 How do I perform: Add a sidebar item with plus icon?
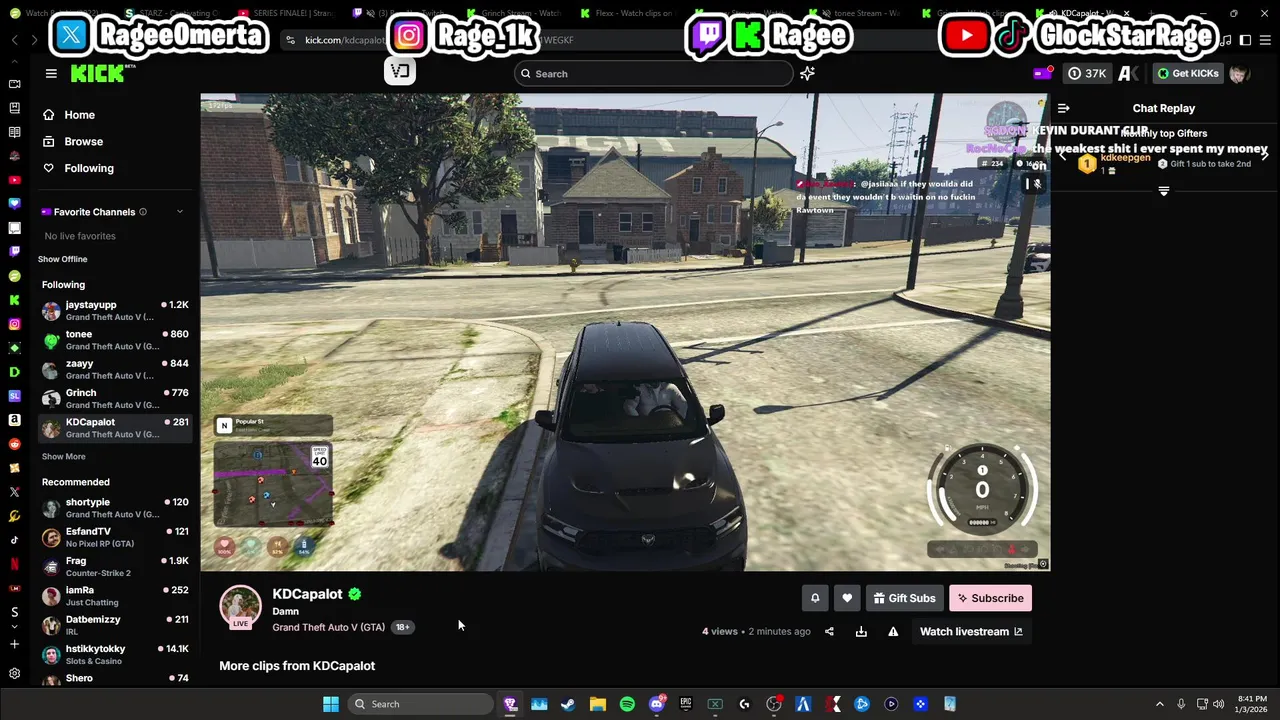pos(14,644)
